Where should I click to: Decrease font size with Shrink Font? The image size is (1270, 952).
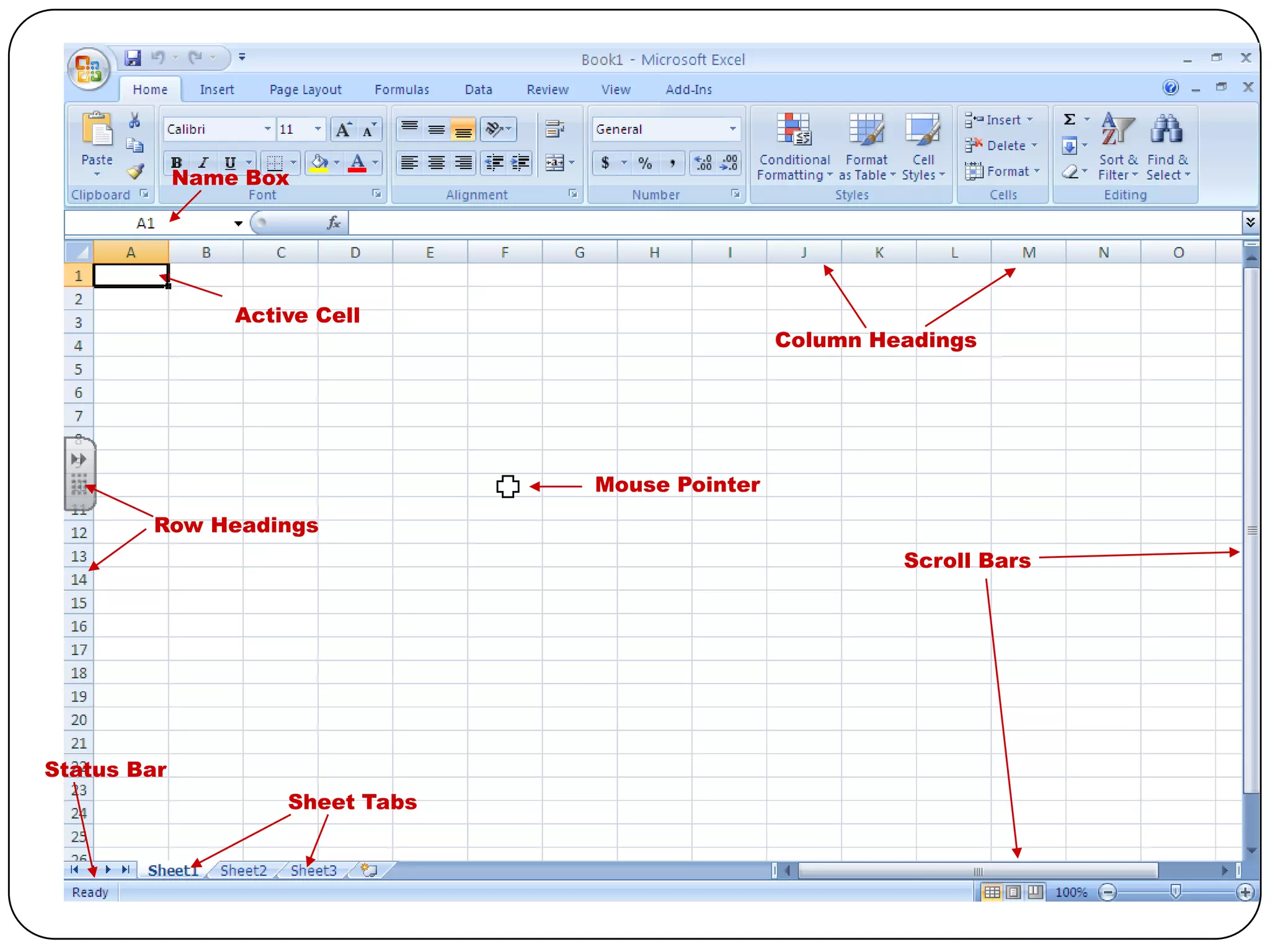[369, 130]
